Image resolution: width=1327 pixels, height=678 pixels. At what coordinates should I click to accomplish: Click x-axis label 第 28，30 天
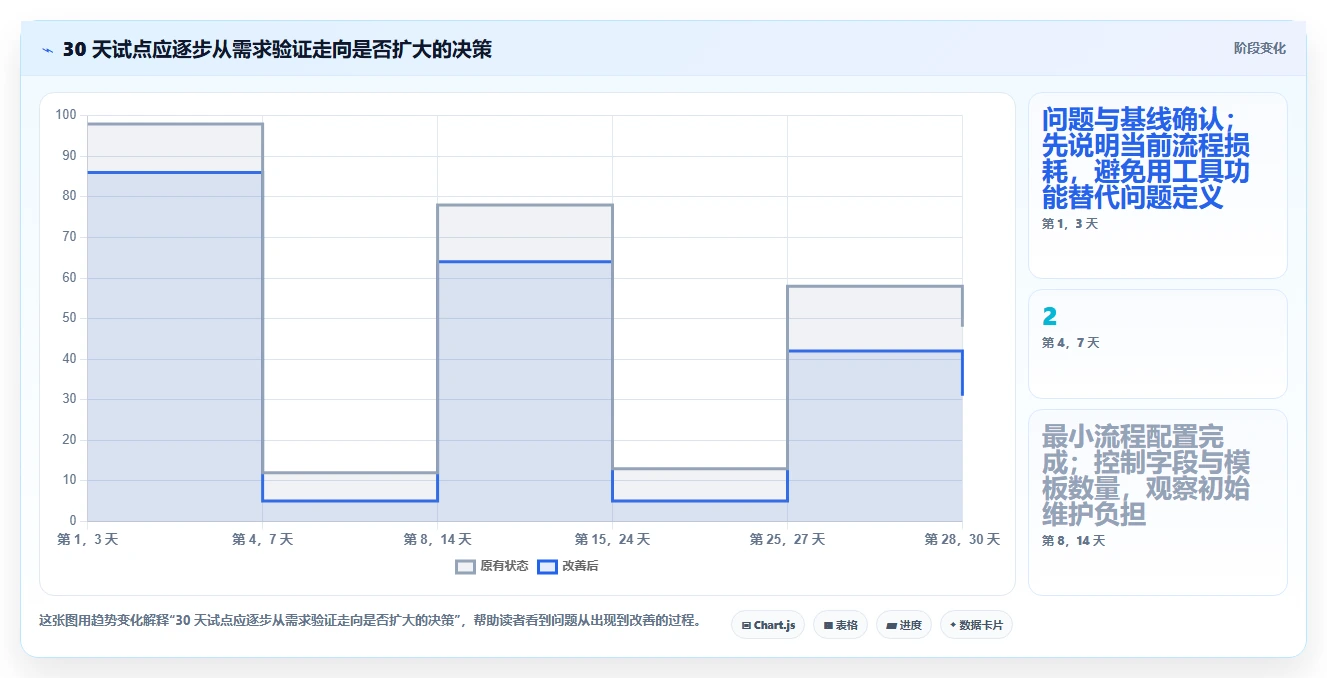[962, 539]
